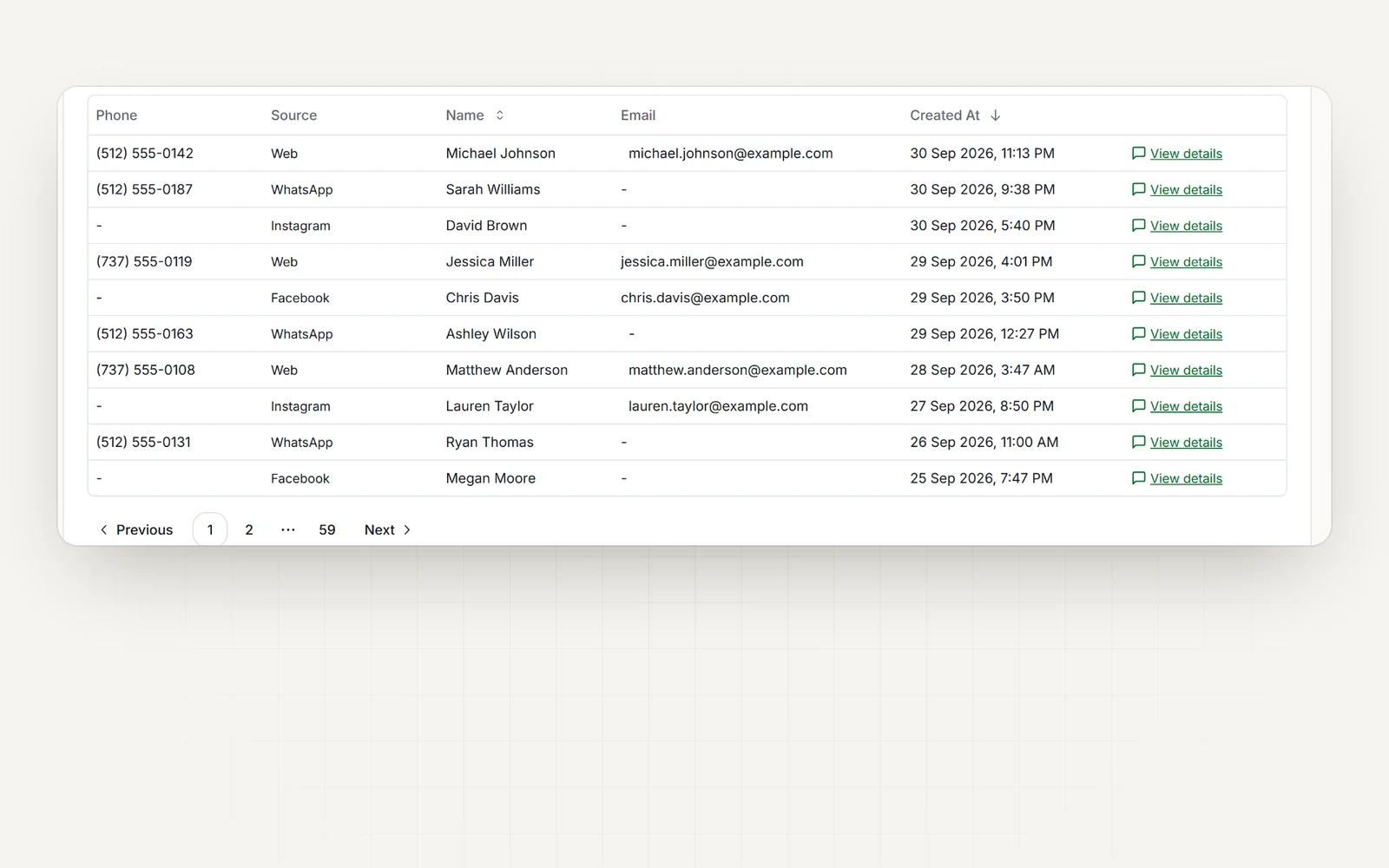Click phone number (737) 555-0119
Viewport: 1389px width, 868px height.
[144, 261]
